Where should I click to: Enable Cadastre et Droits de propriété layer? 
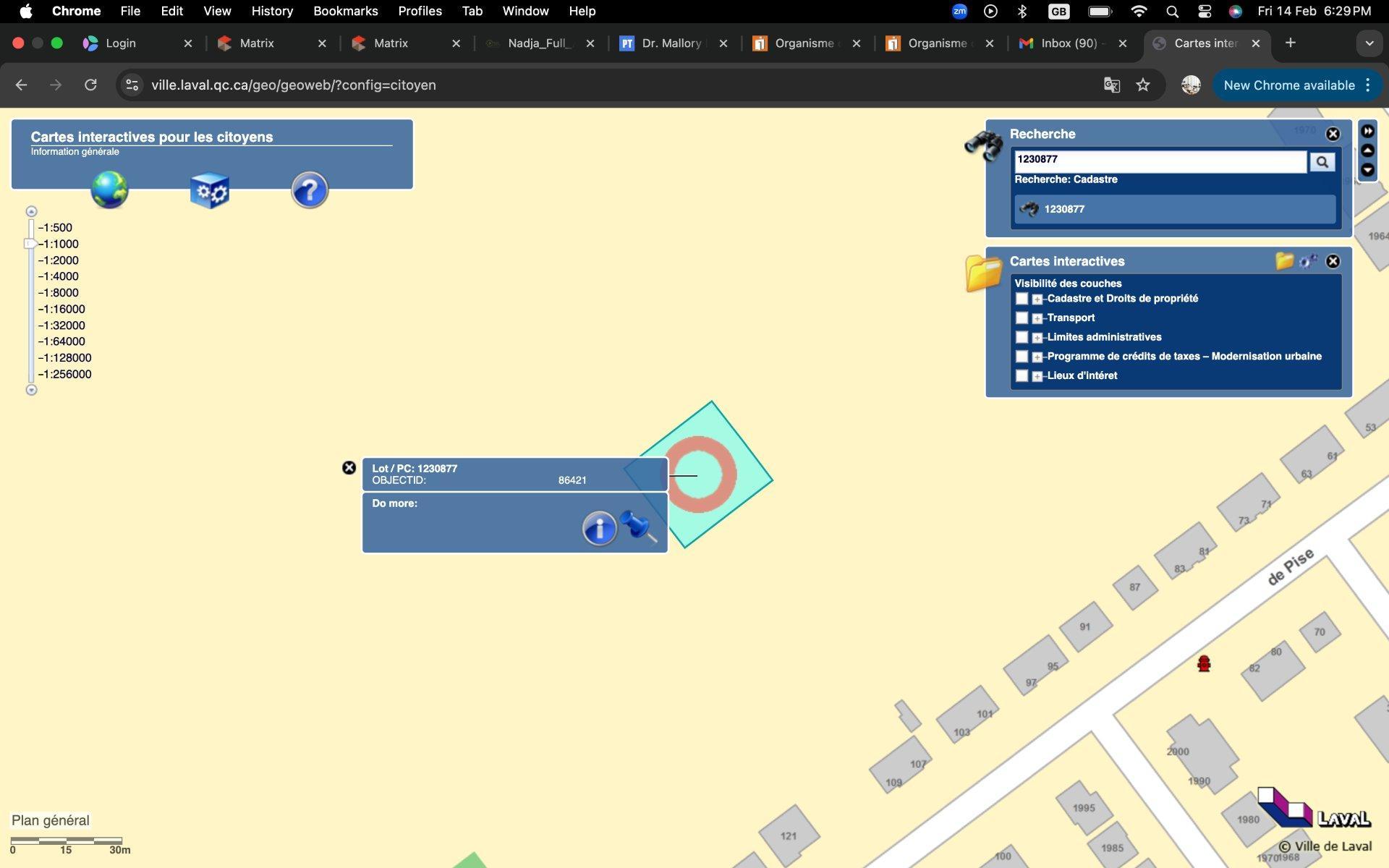[x=1021, y=299]
